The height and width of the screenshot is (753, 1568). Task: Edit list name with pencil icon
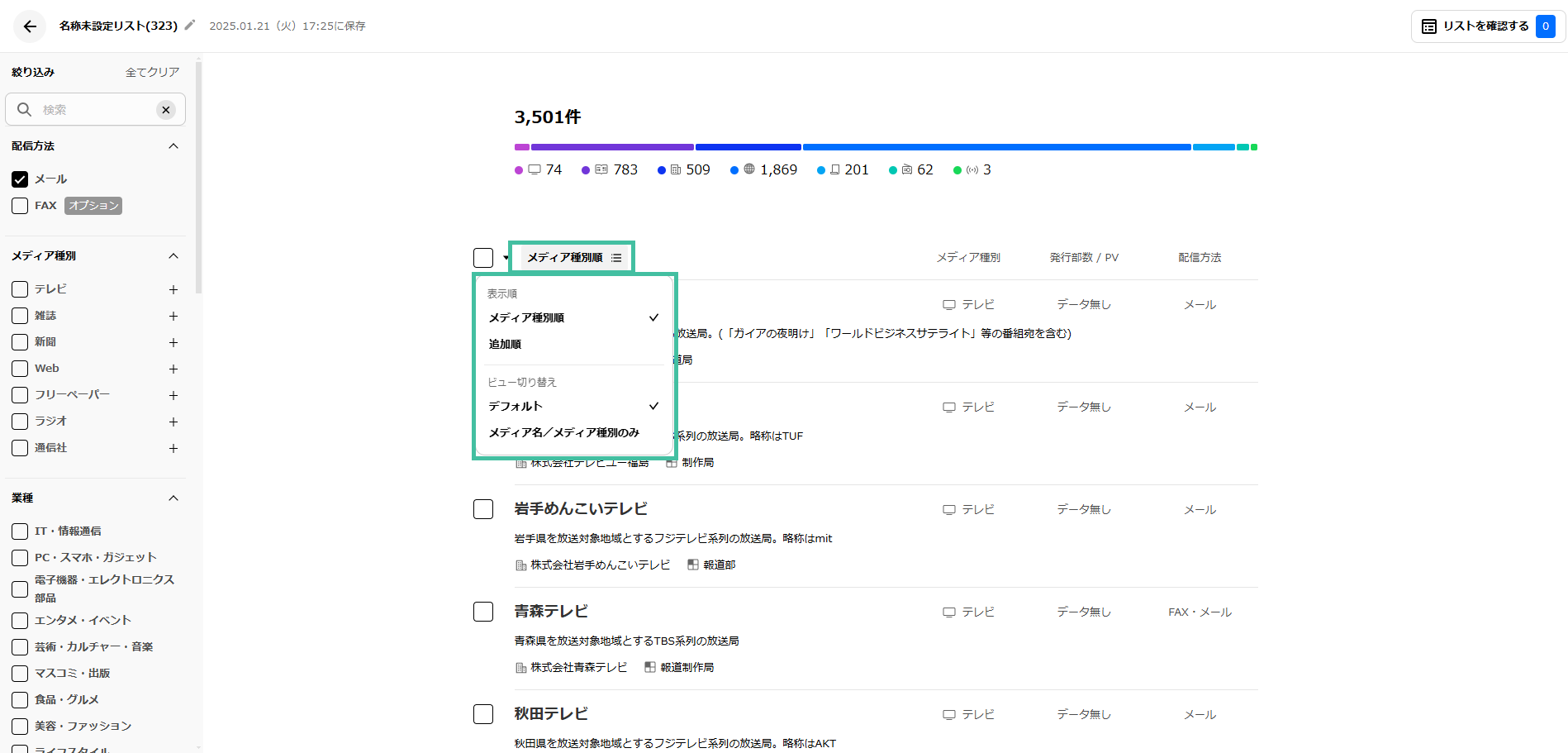pos(190,26)
